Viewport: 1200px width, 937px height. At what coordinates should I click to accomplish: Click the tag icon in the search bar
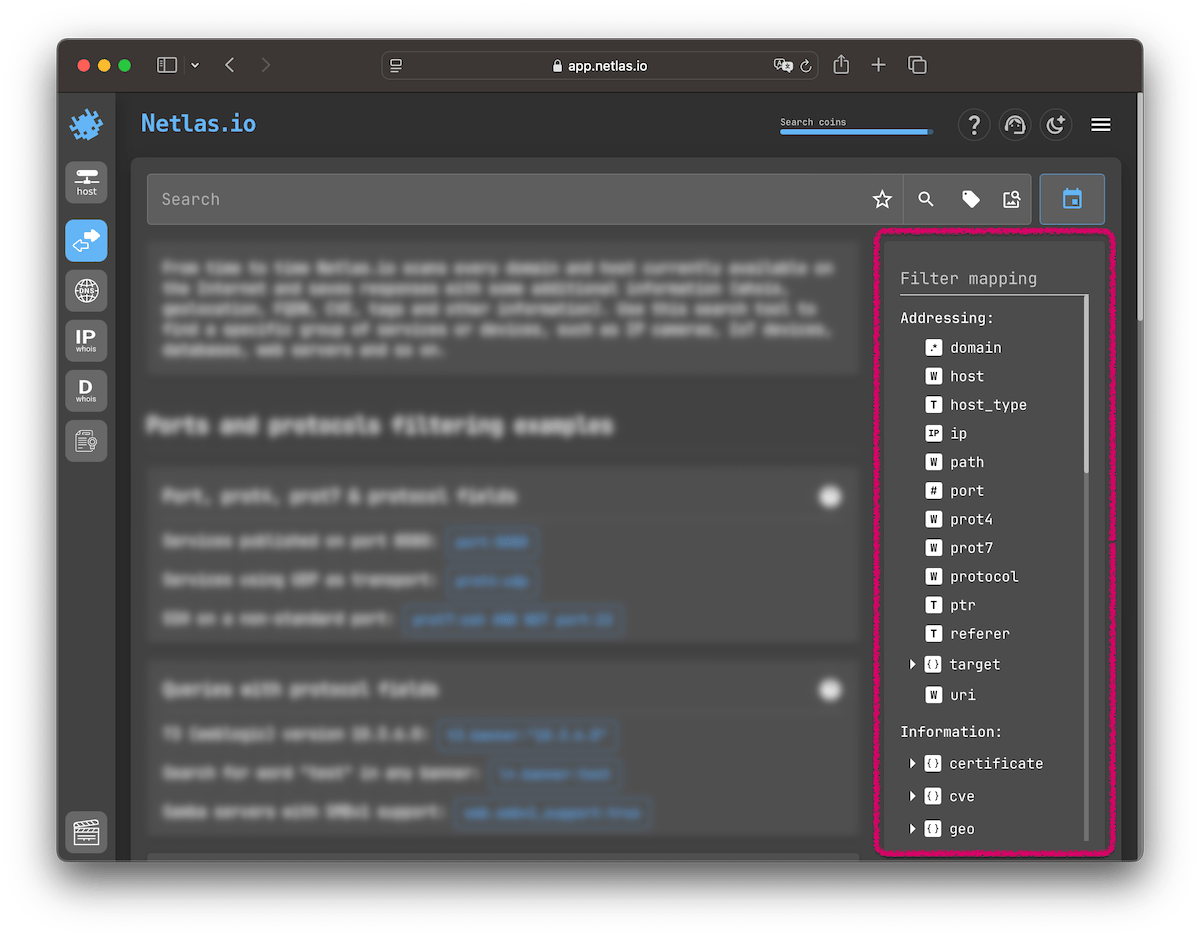coord(969,199)
